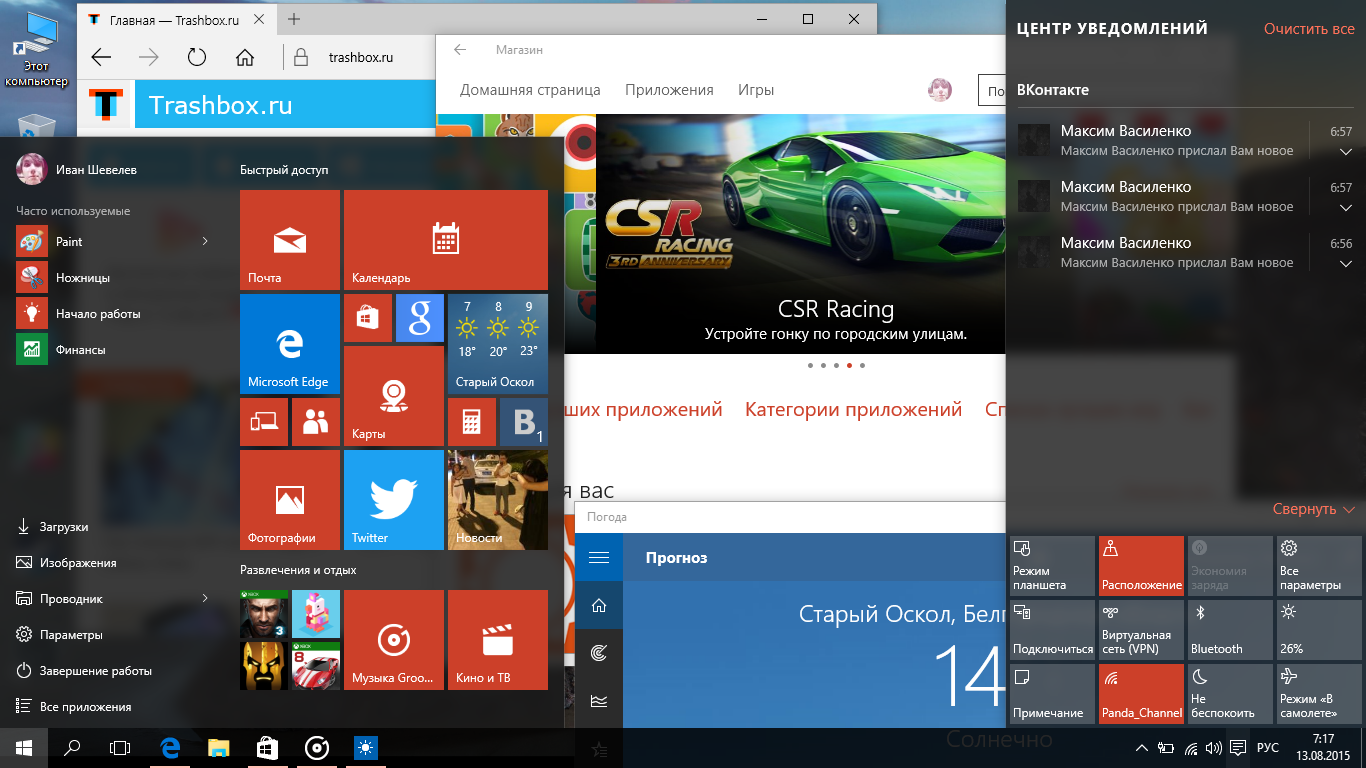
Task: Toggle Расположение location quick action
Action: pos(1142,565)
